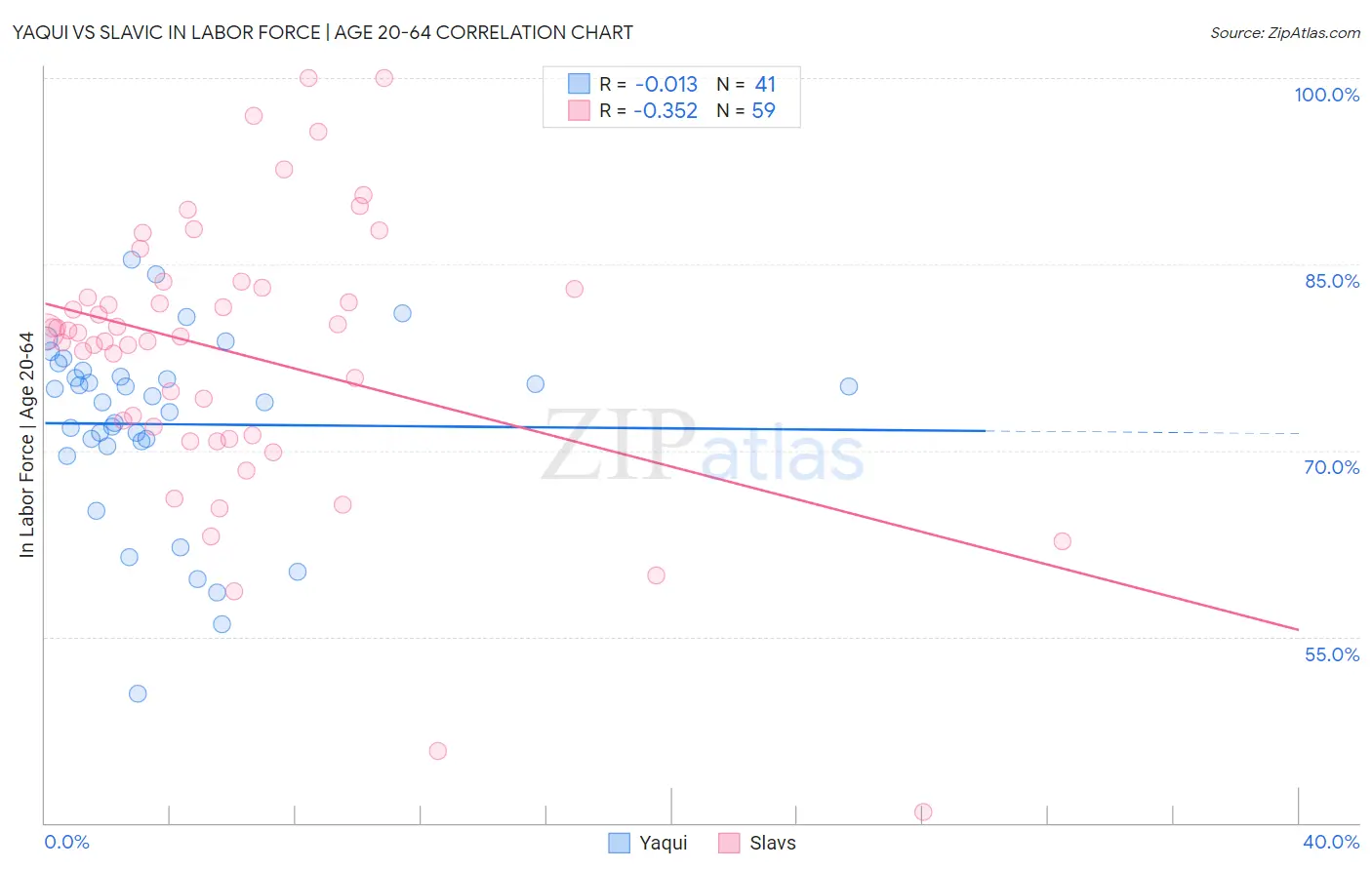Click the 100.0% y-axis label
Image resolution: width=1372 pixels, height=870 pixels.
[x=1327, y=95]
